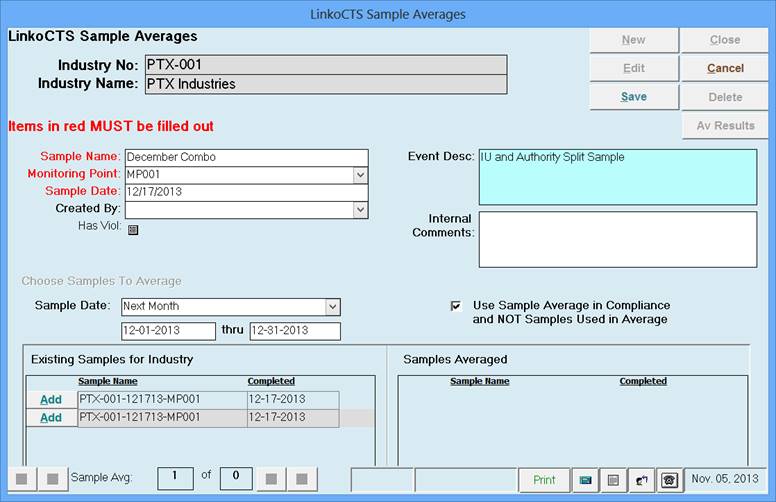Screen dimensions: 776x502
Task: Click the start date field 12-01-2013
Action: pyautogui.click(x=168, y=331)
